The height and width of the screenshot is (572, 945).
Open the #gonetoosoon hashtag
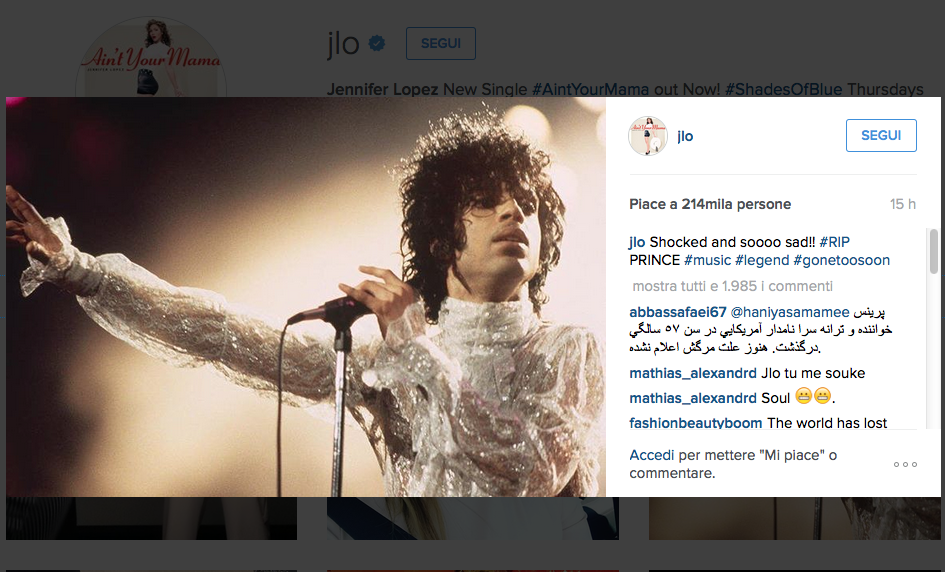[841, 260]
